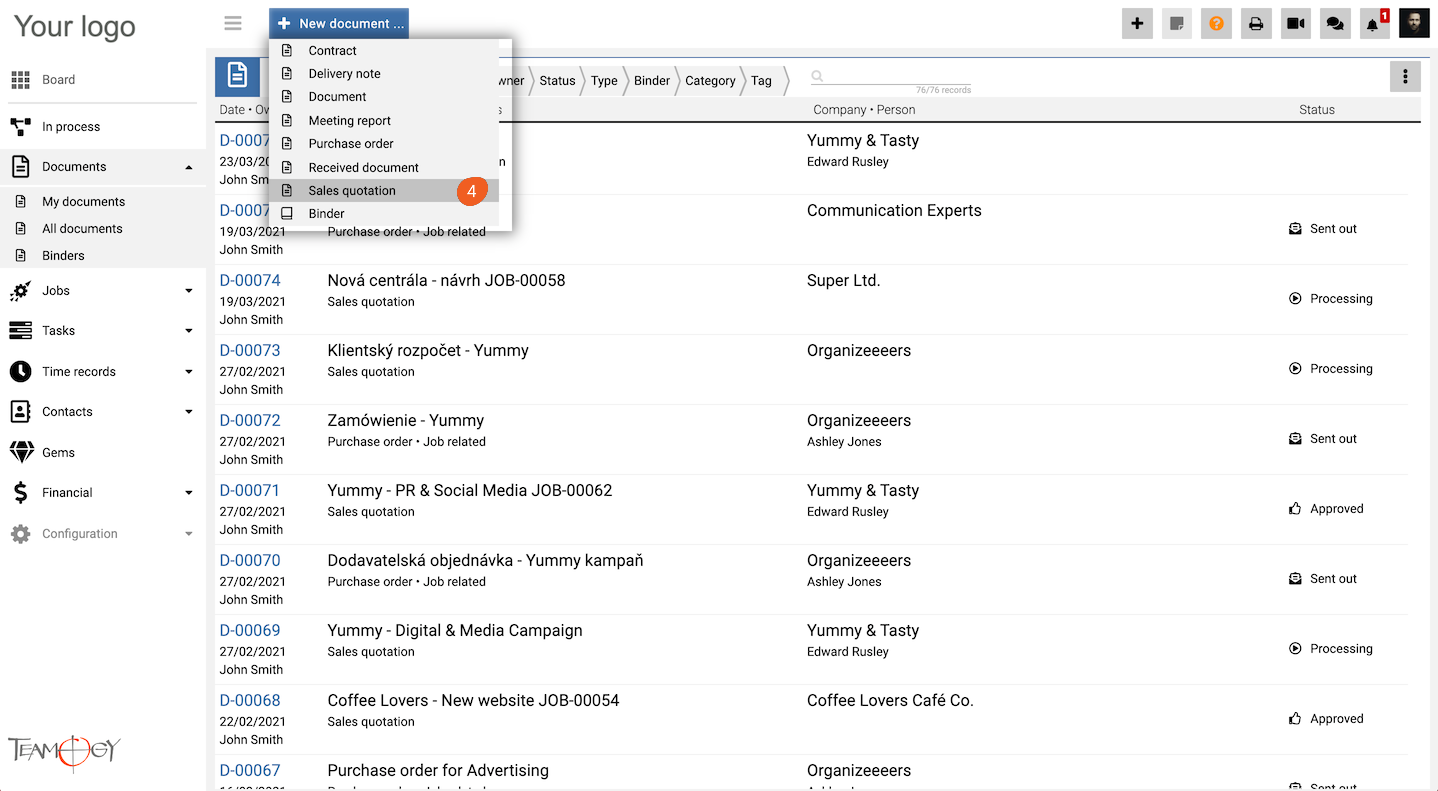Select Sales quotation from dropdown menu
The width and height of the screenshot is (1438, 791).
[352, 191]
